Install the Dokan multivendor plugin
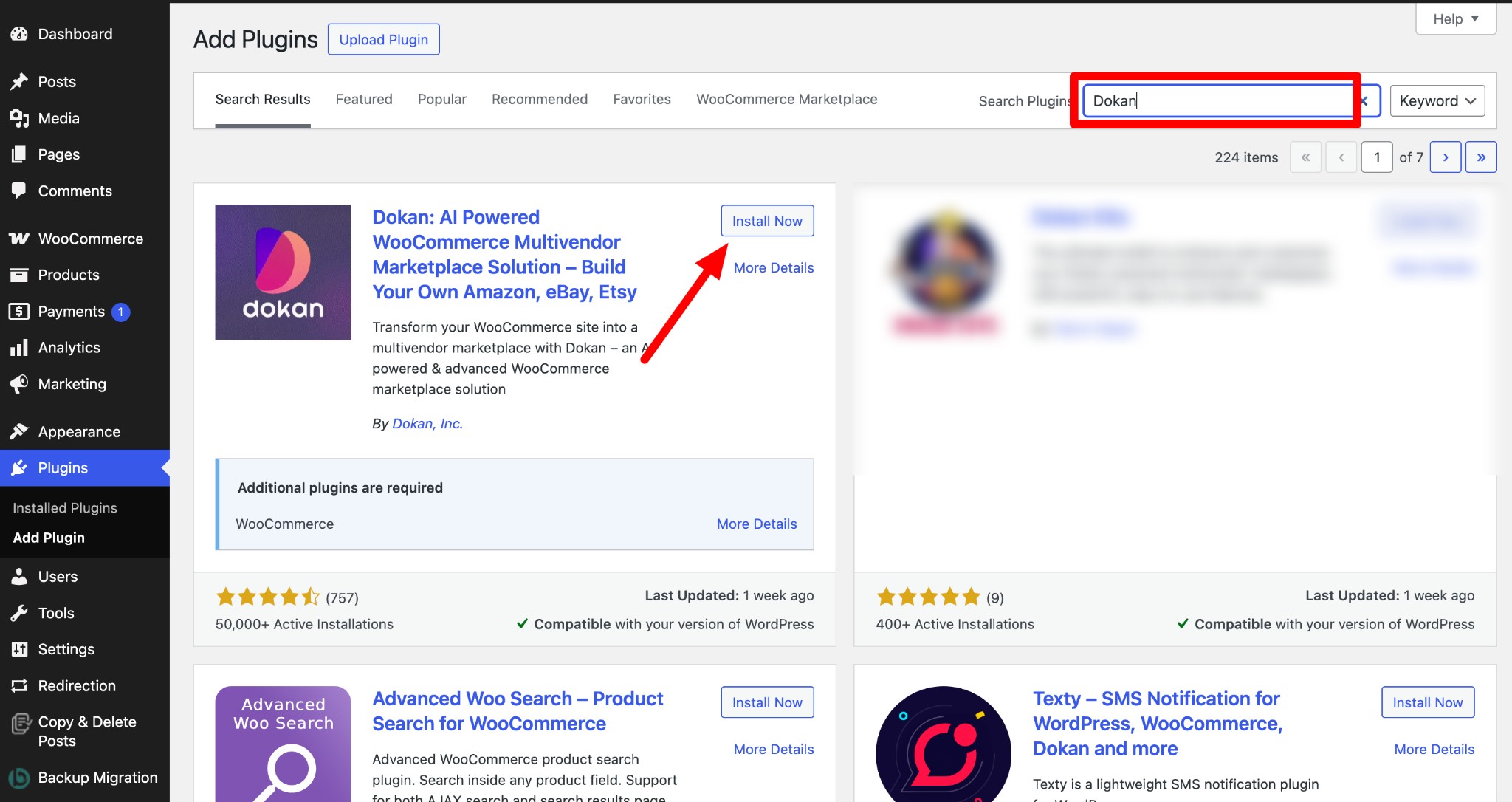The height and width of the screenshot is (802, 1512). click(766, 220)
